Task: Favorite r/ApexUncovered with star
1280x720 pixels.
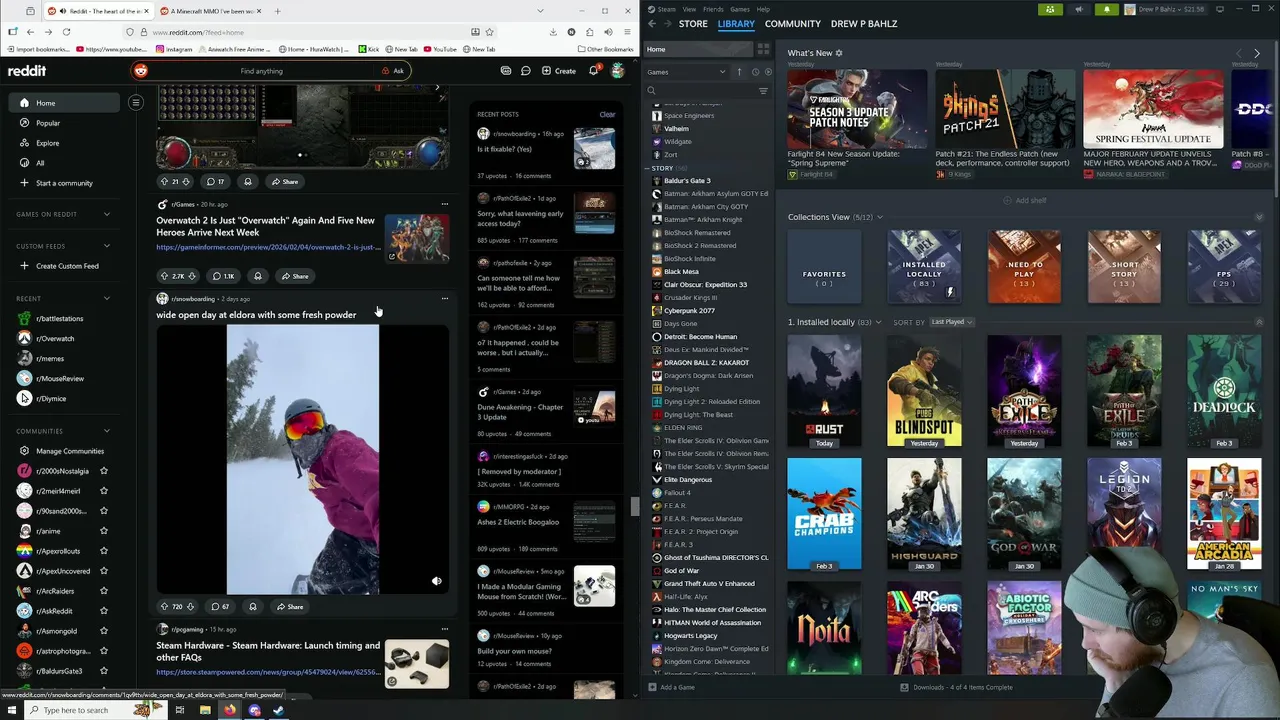Action: coord(103,571)
